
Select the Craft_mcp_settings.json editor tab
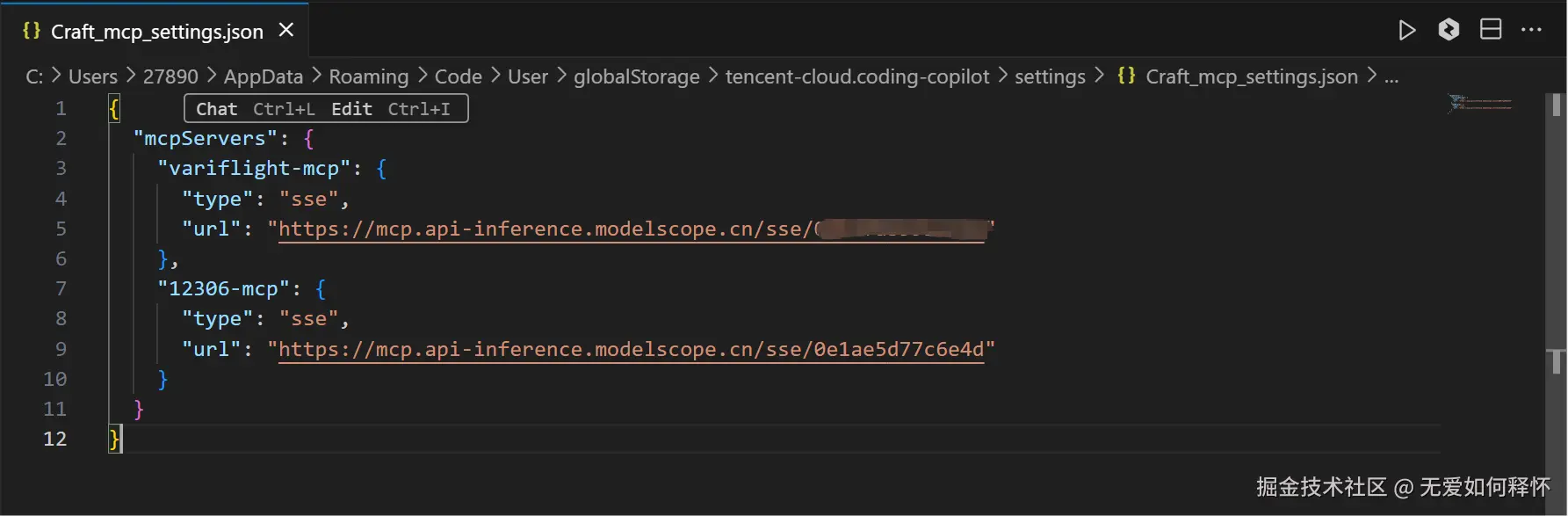156,32
